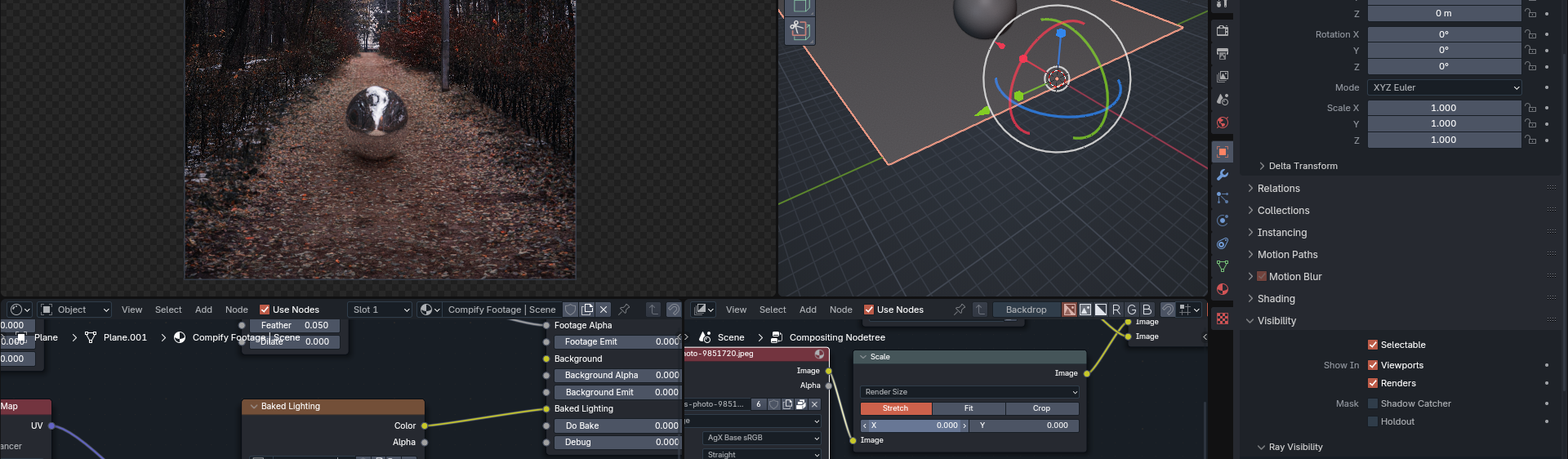
Task: Open compositor View menu
Action: pyautogui.click(x=736, y=310)
